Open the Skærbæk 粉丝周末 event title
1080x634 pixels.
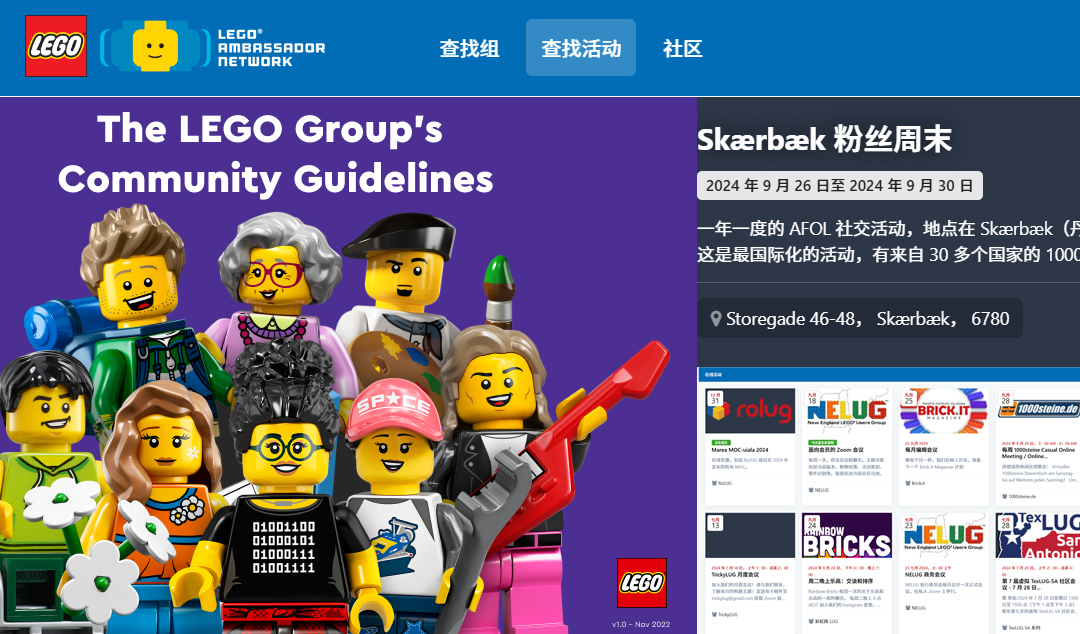[x=824, y=139]
